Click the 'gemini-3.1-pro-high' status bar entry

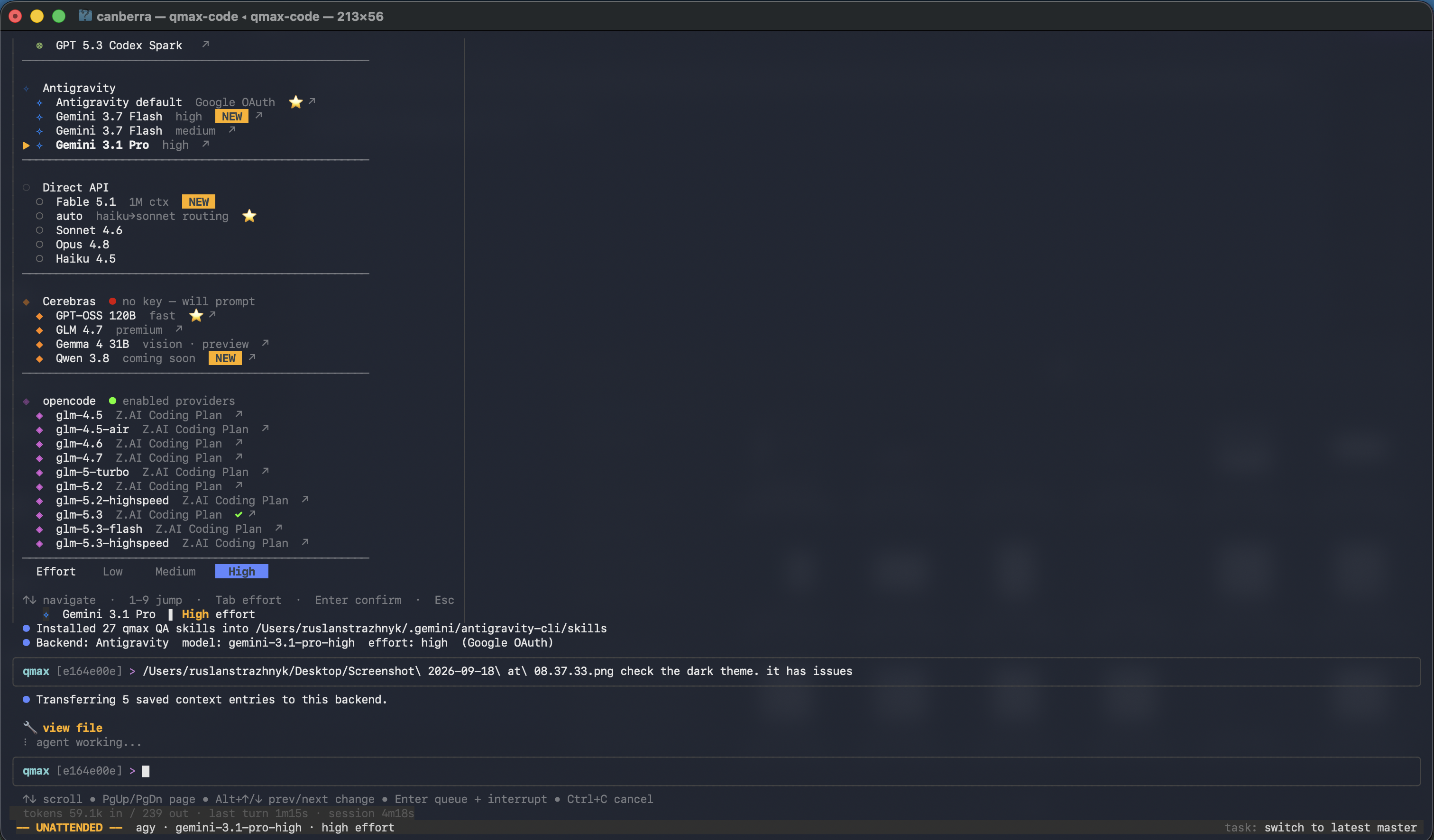click(x=238, y=827)
